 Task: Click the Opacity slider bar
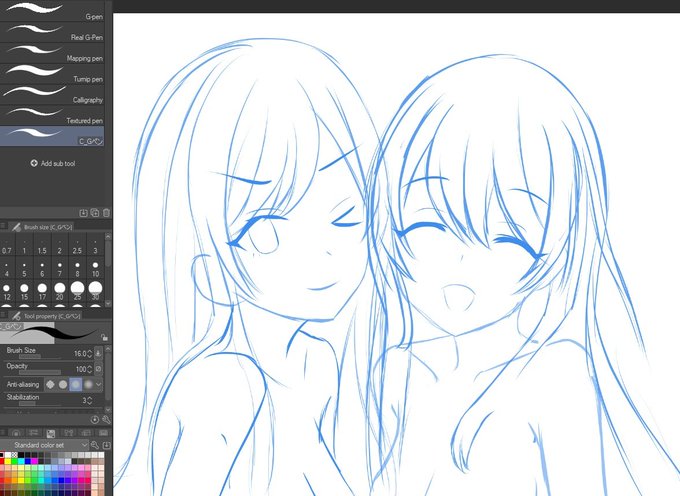40,372
